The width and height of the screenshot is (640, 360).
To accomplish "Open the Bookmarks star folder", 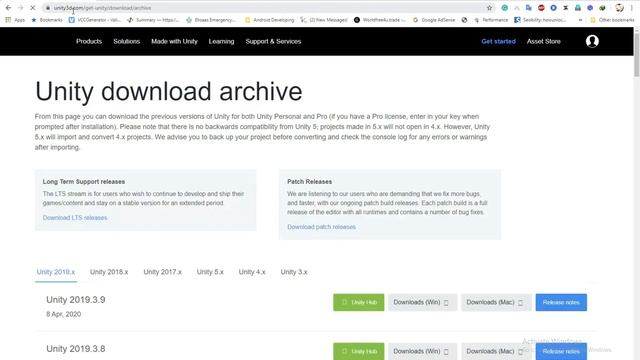I will click(47, 20).
